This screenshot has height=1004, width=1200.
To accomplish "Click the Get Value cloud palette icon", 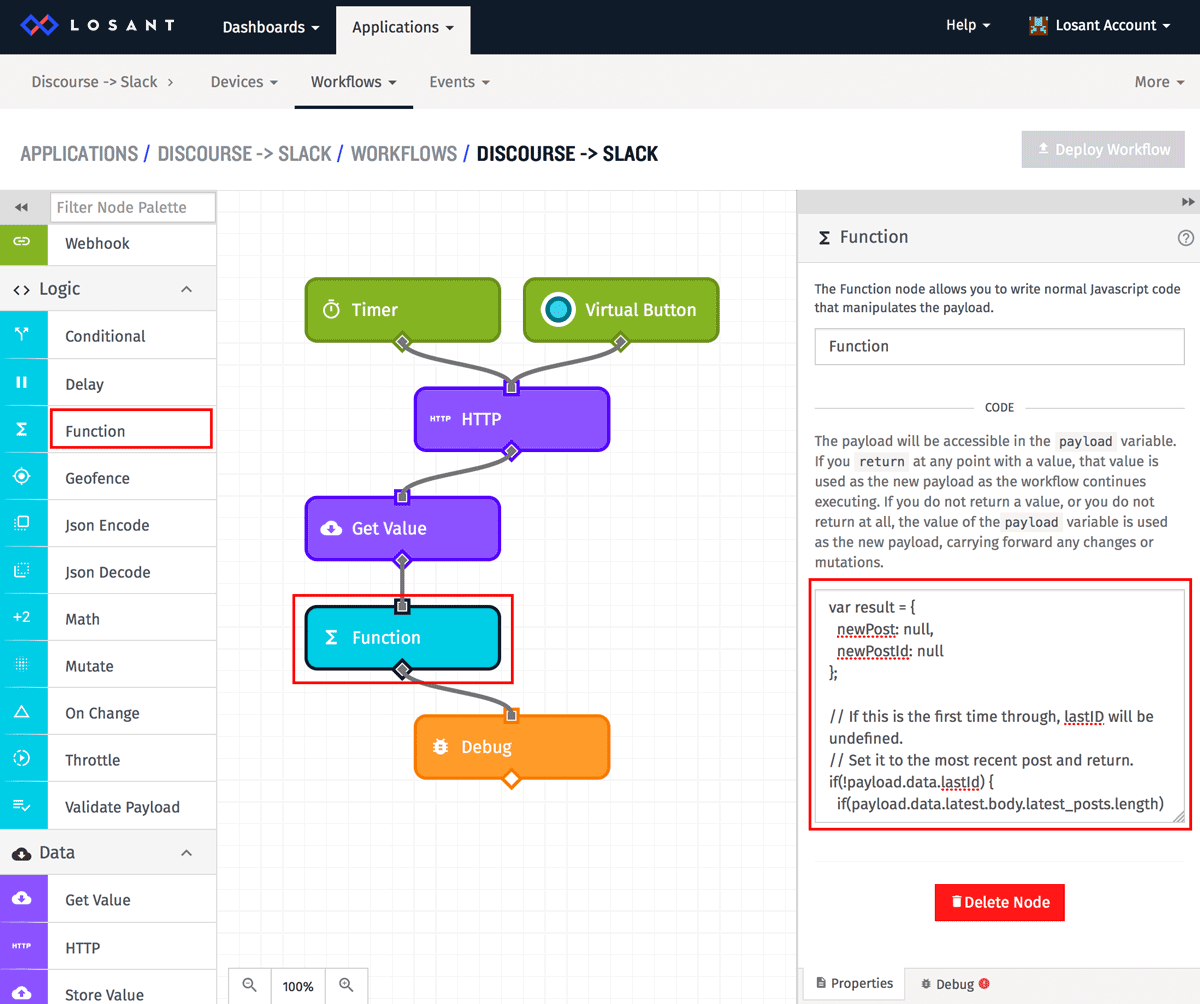I will tap(22, 899).
